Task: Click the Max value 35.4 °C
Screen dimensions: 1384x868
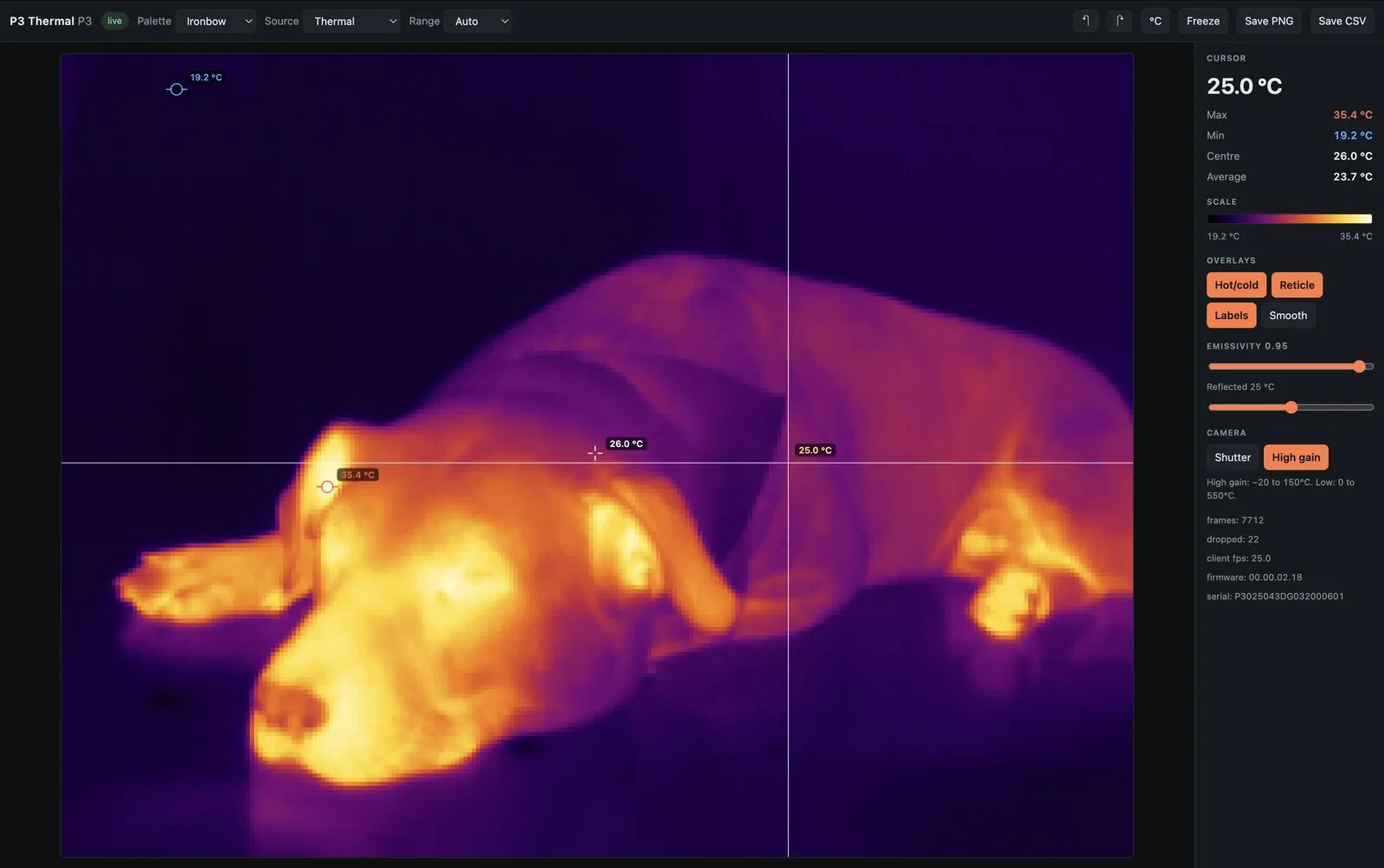Action: click(x=1353, y=115)
